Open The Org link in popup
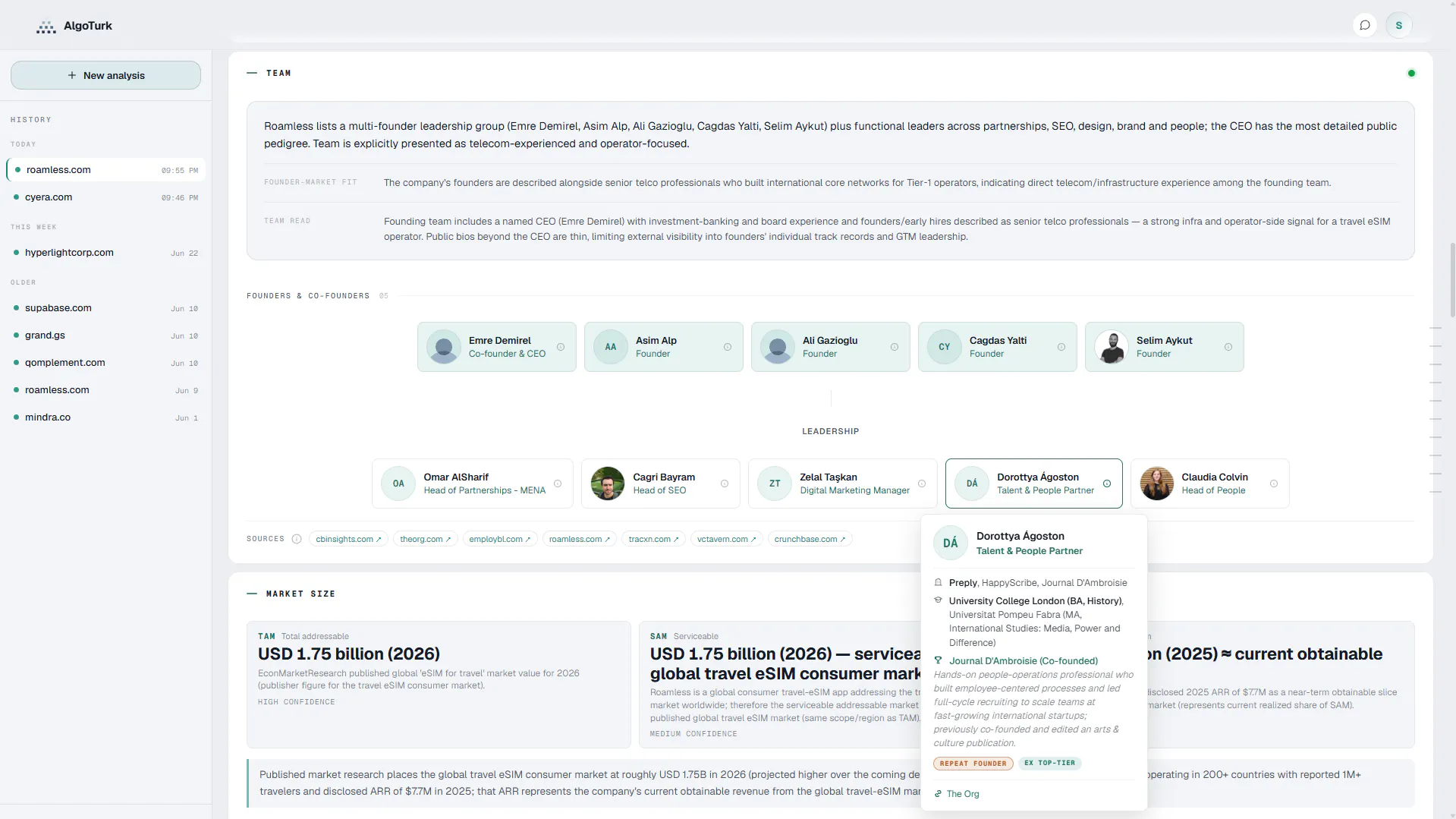Image resolution: width=1456 pixels, height=819 pixels. tap(957, 794)
